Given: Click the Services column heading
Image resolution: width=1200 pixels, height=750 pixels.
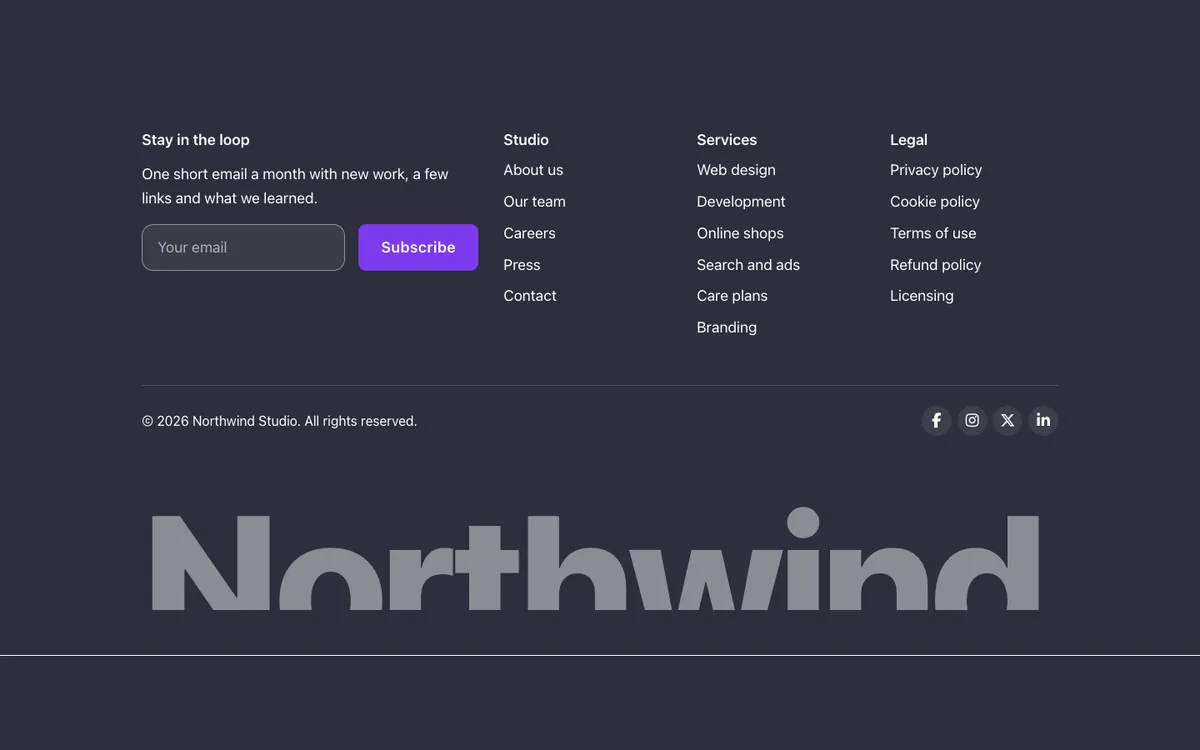Looking at the screenshot, I should pyautogui.click(x=727, y=140).
